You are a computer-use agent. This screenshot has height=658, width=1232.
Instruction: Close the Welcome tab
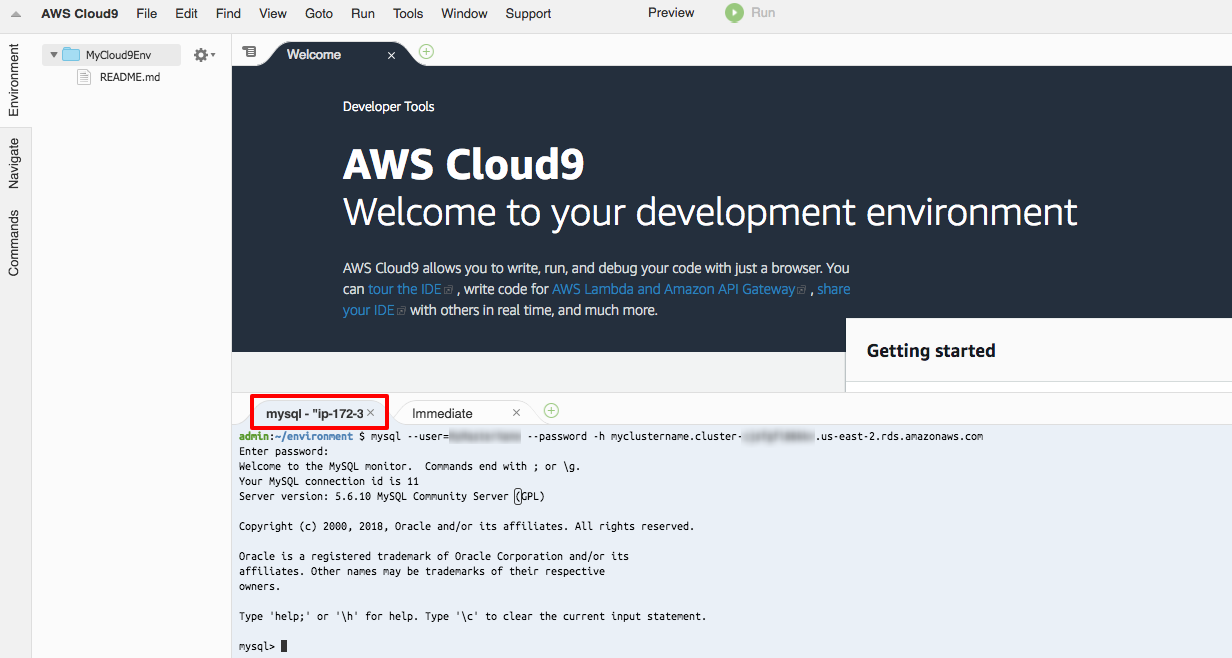click(x=392, y=55)
